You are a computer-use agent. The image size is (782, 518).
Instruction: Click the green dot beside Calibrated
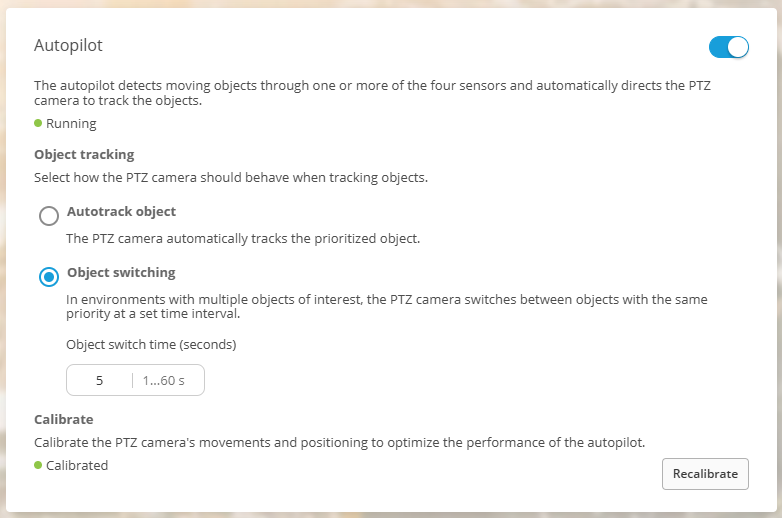[38, 465]
